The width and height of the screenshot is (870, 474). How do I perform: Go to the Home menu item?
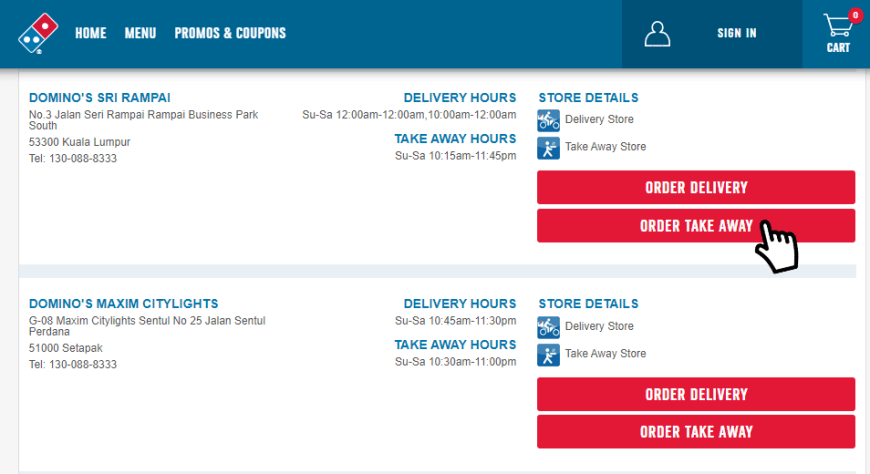point(90,33)
